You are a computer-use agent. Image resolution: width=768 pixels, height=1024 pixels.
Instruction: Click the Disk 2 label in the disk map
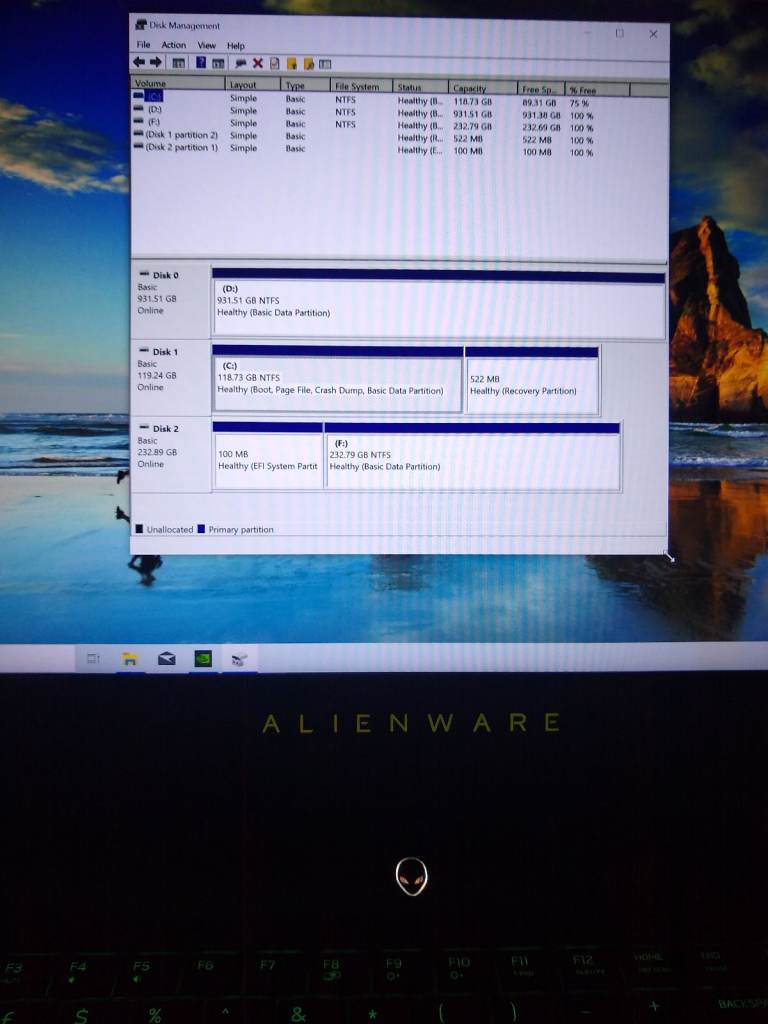pos(165,429)
